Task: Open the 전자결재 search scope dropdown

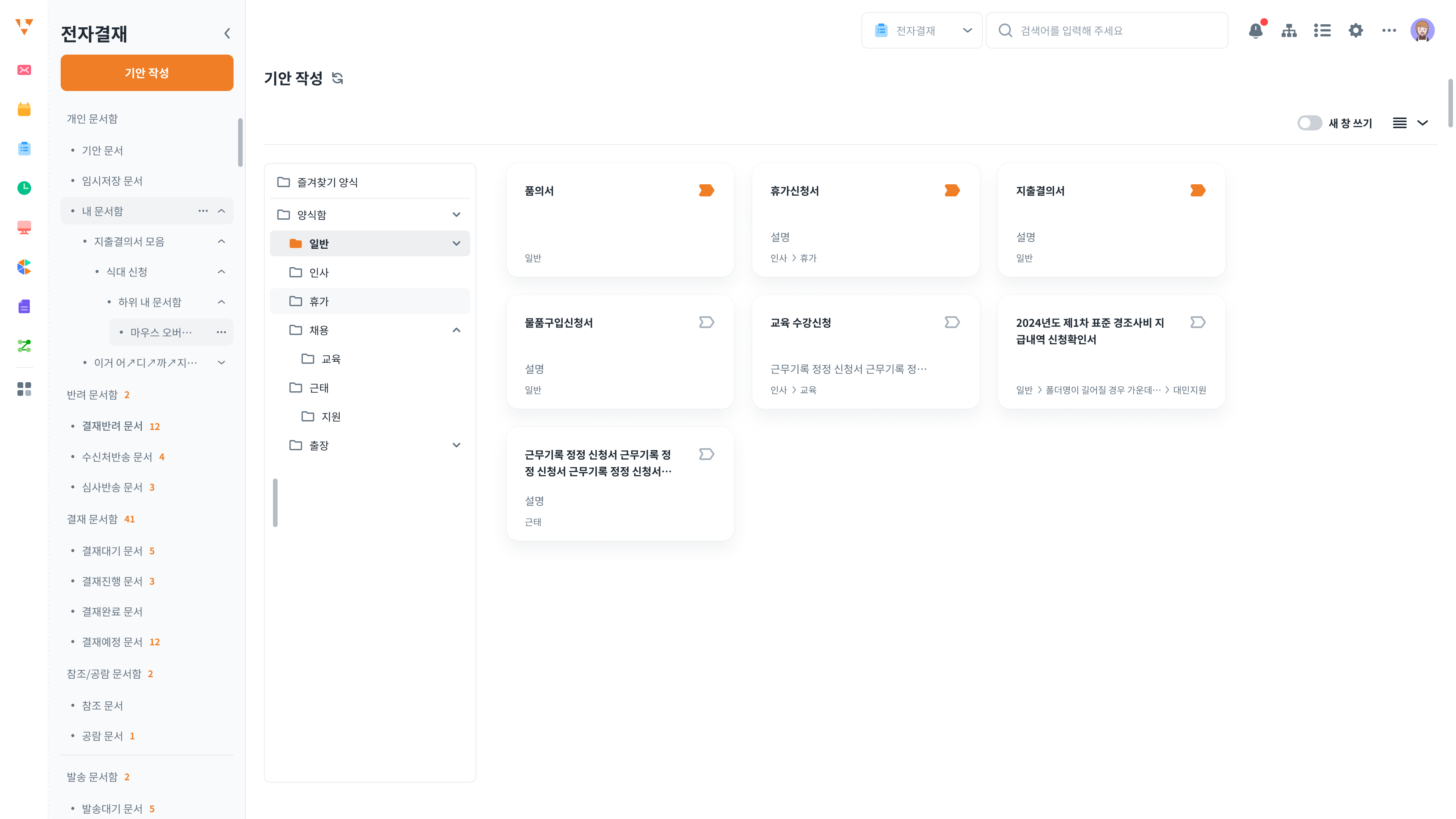Action: click(x=922, y=30)
